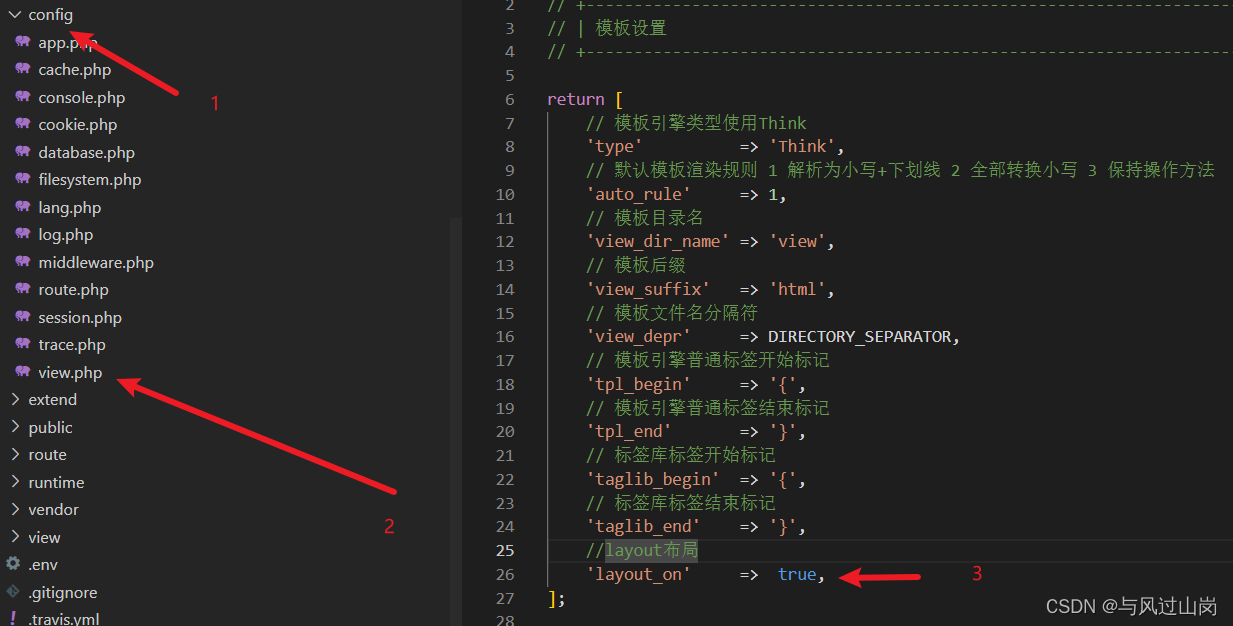Click the PHP icon beside trace.php
The width and height of the screenshot is (1233, 626).
tap(23, 344)
